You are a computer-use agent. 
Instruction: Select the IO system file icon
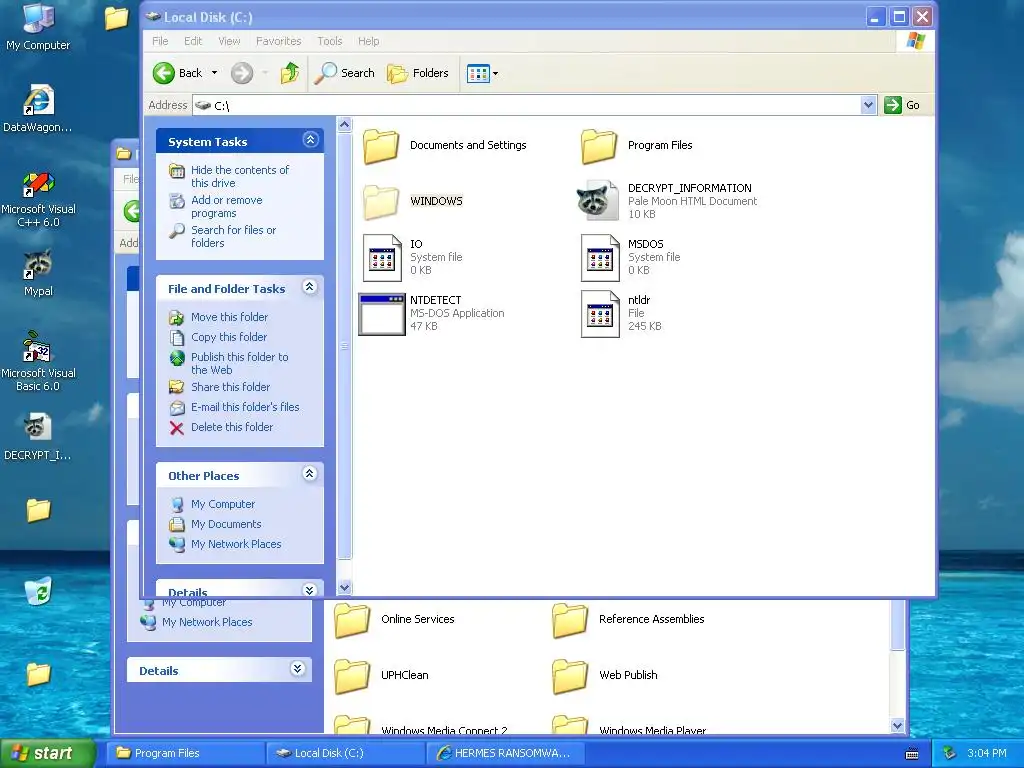[382, 258]
